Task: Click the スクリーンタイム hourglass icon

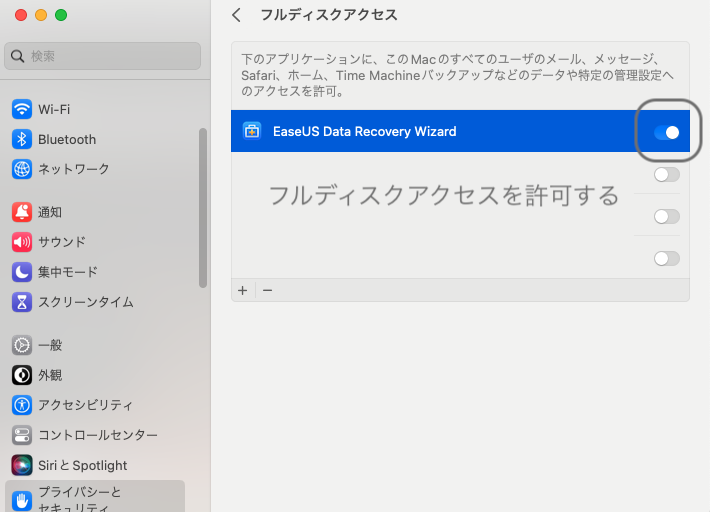Action: coord(22,302)
